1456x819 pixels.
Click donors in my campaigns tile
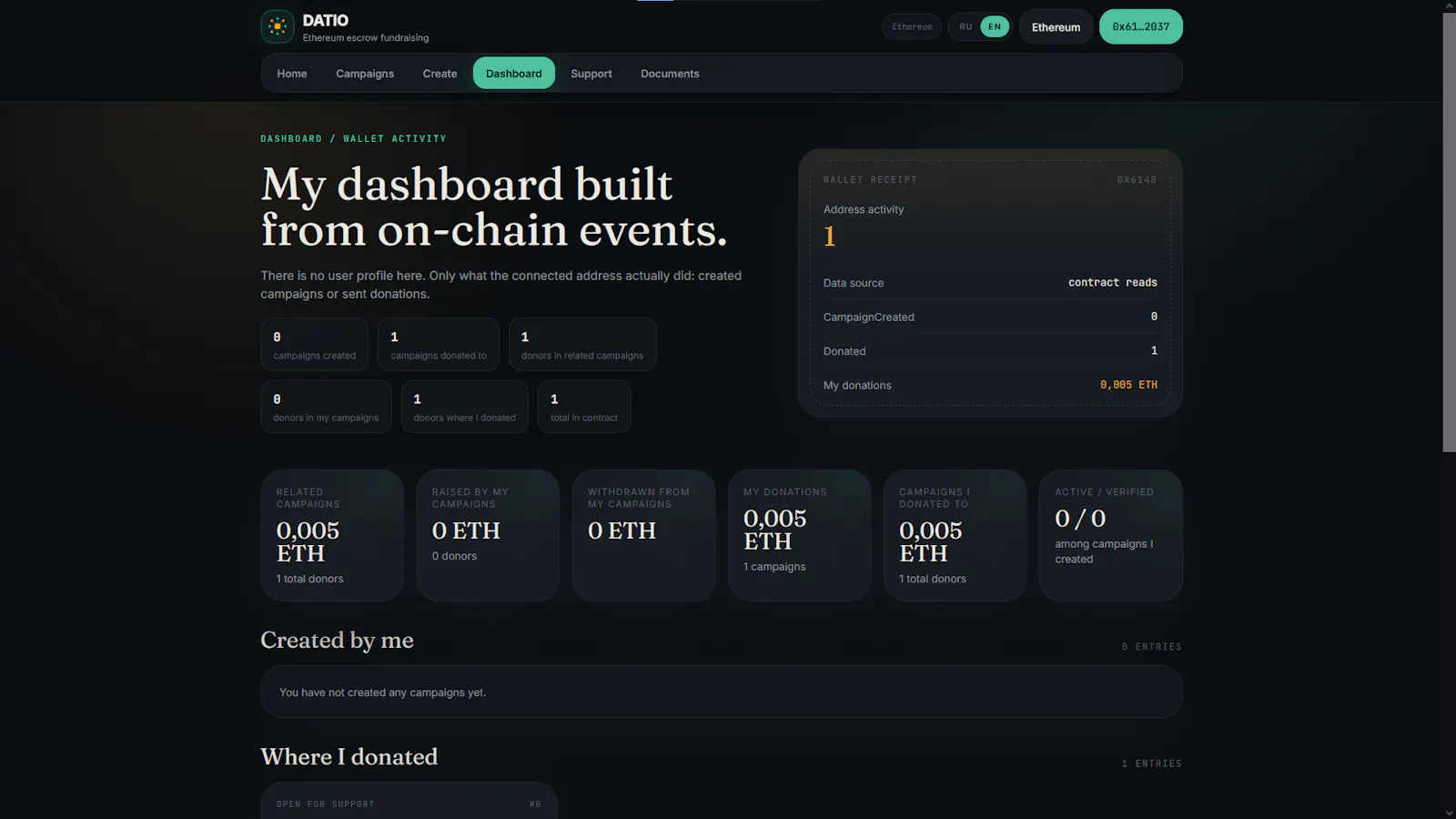click(326, 407)
